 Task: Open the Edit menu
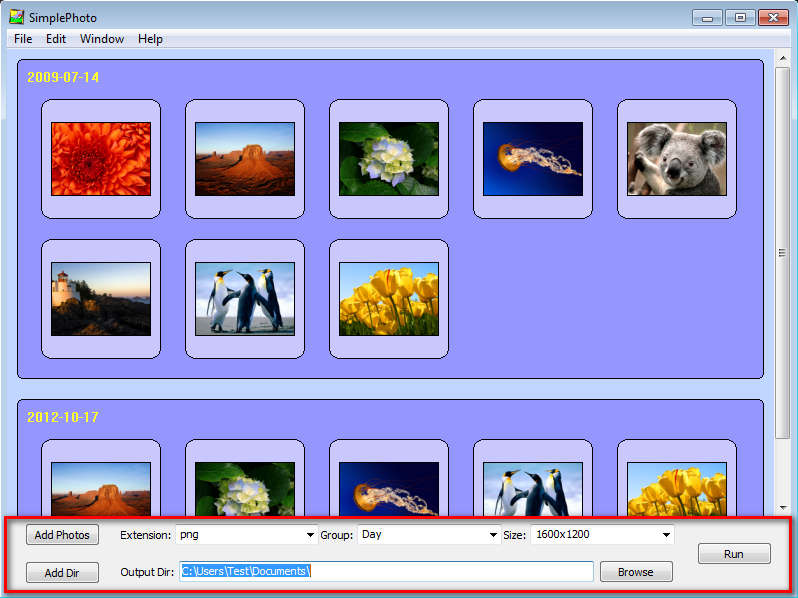click(56, 39)
